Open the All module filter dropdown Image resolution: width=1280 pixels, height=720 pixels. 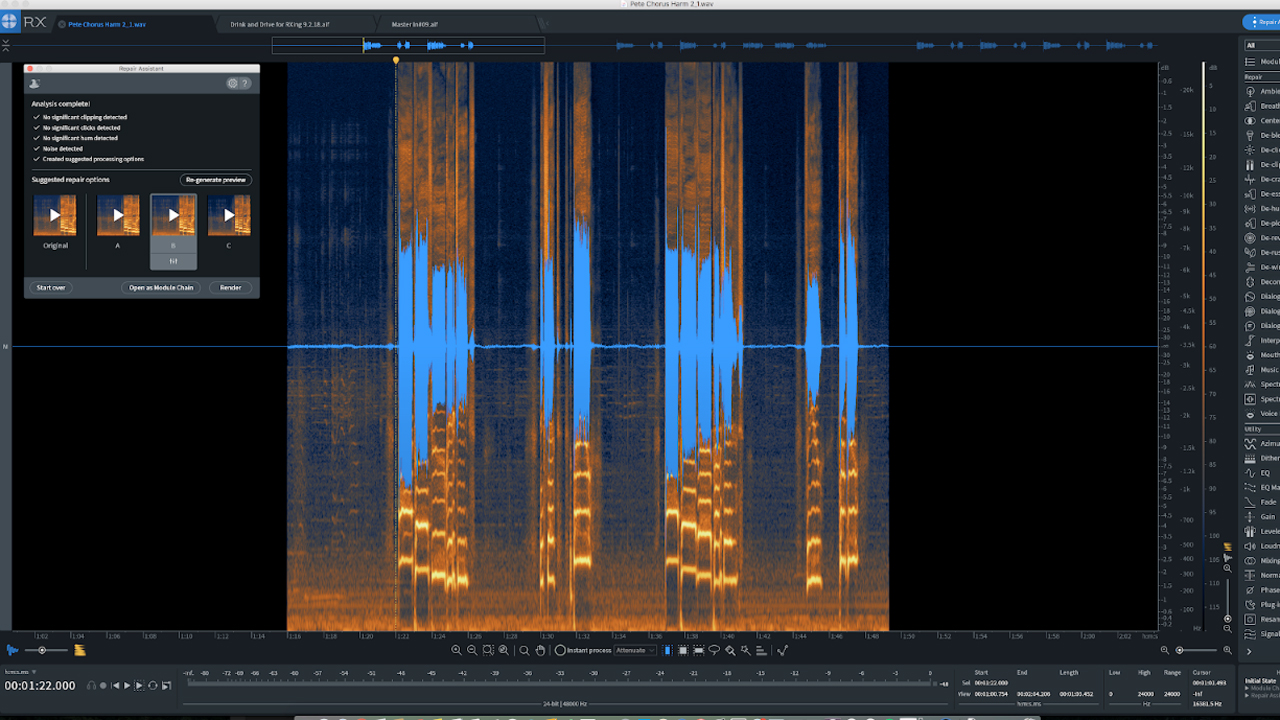tap(1262, 45)
